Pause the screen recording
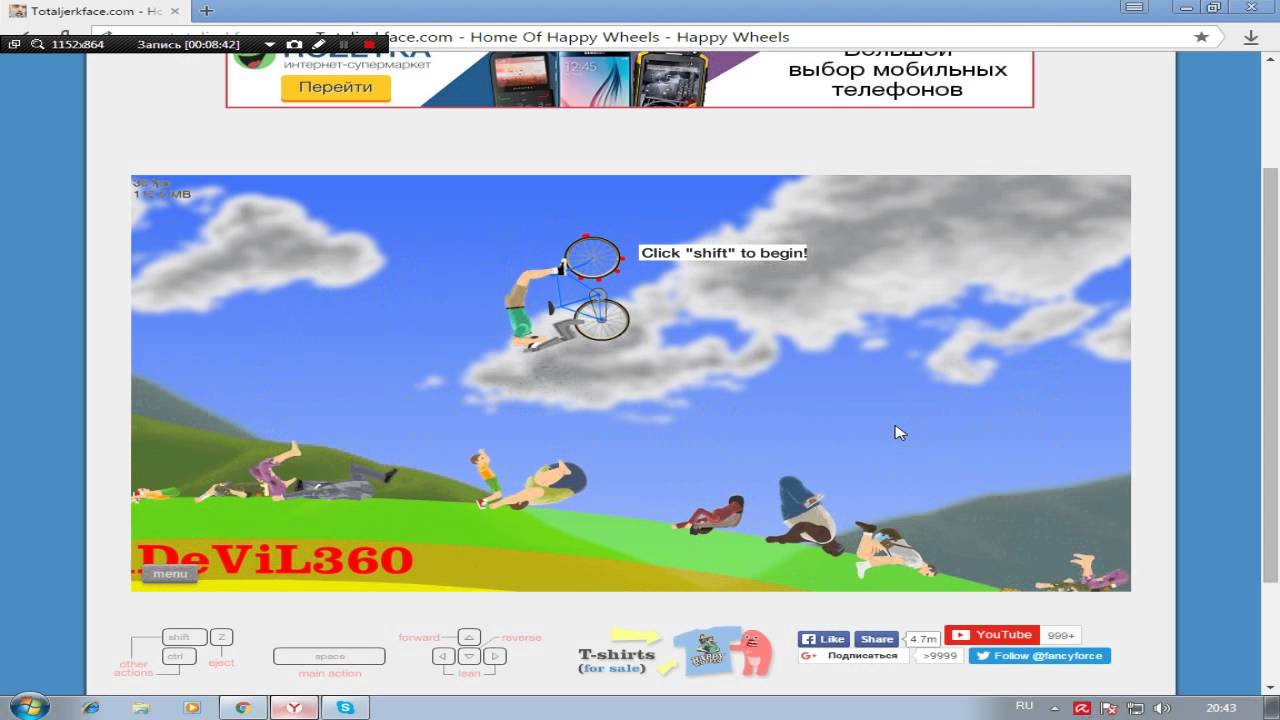Image resolution: width=1280 pixels, height=720 pixels. (344, 45)
